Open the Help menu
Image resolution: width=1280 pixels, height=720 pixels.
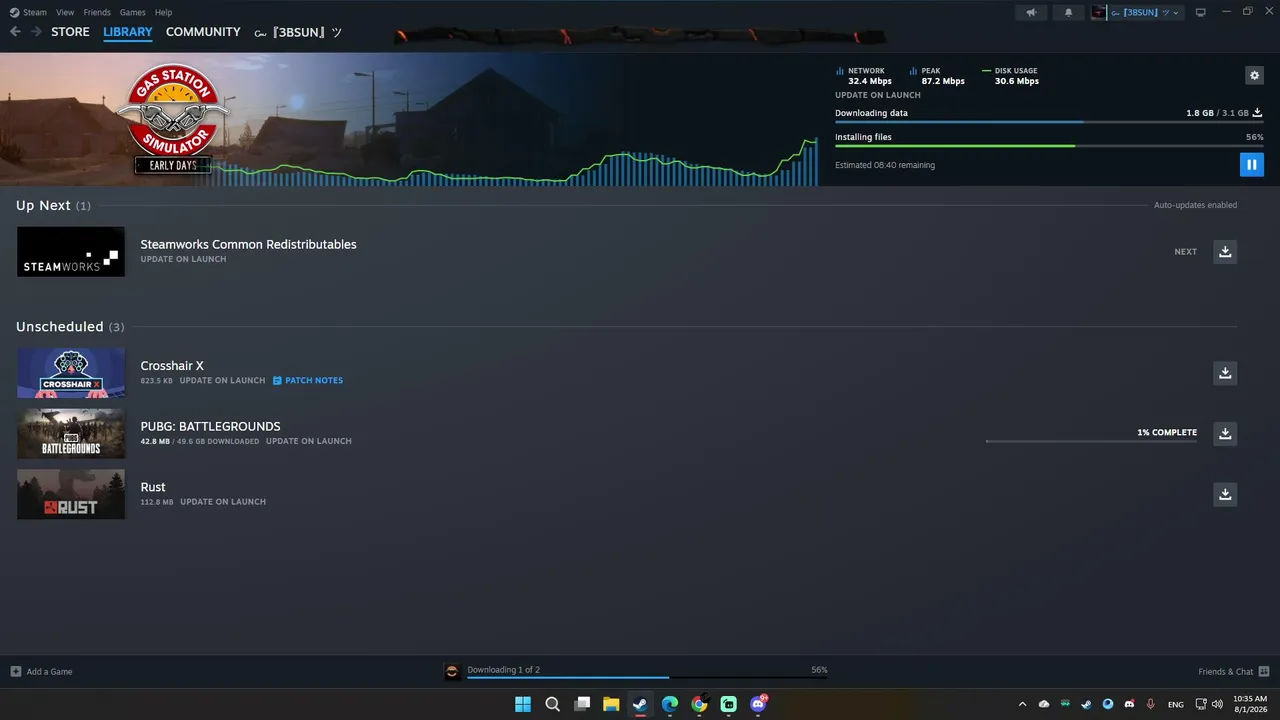[x=164, y=12]
